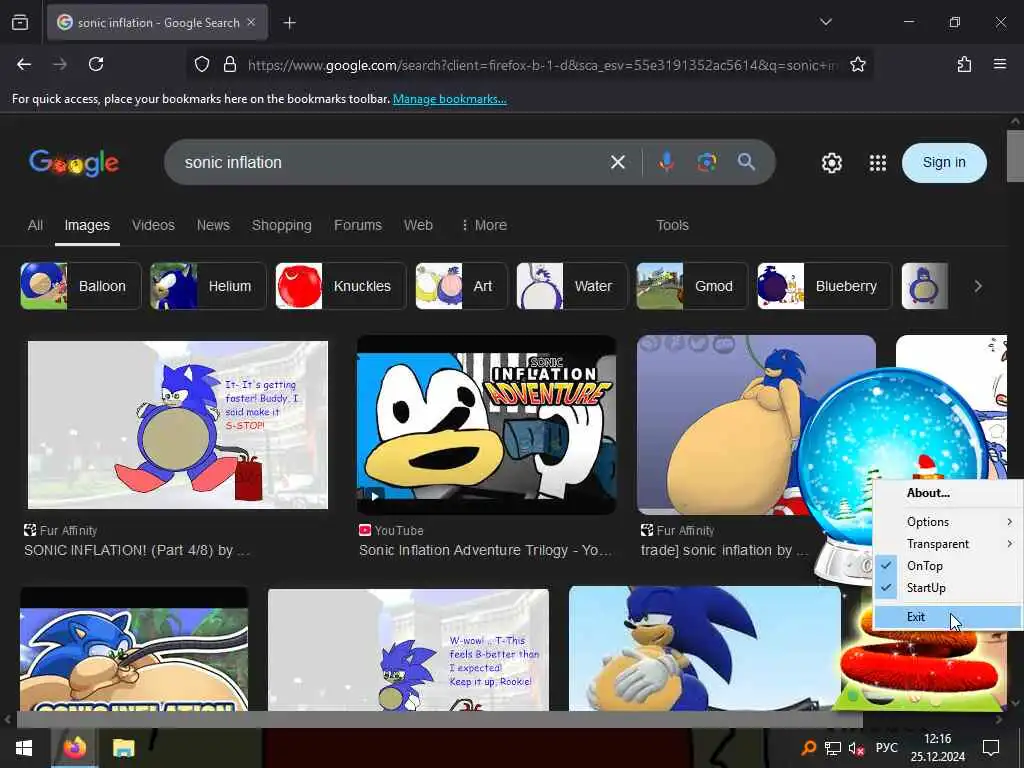Image resolution: width=1024 pixels, height=768 pixels.
Task: Open File Explorer from taskbar
Action: (123, 748)
